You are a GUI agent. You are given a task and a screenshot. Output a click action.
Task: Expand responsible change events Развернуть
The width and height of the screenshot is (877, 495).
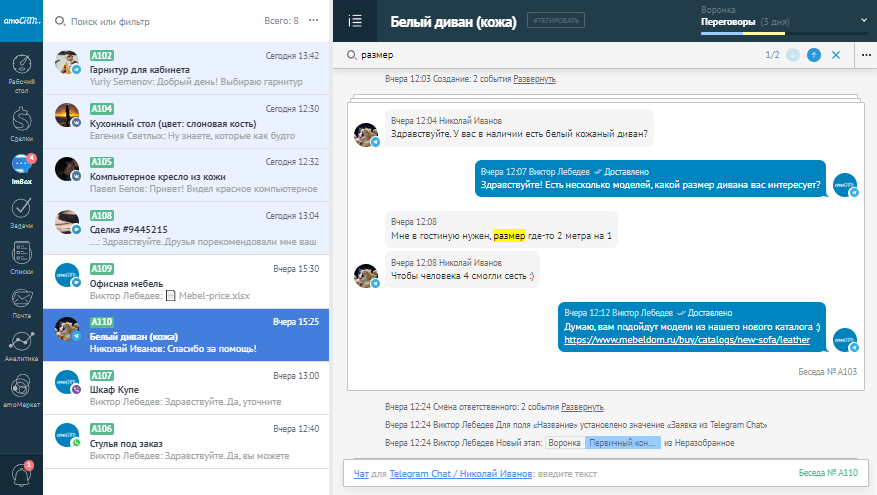coord(582,407)
